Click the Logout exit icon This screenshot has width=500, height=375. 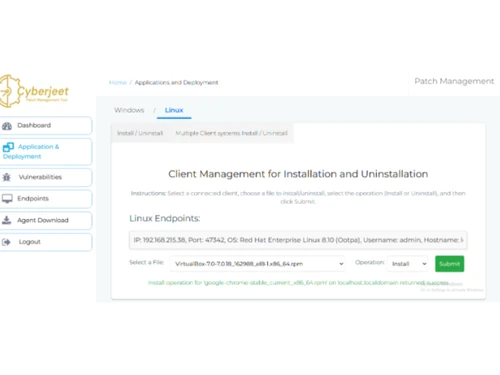tap(6, 242)
